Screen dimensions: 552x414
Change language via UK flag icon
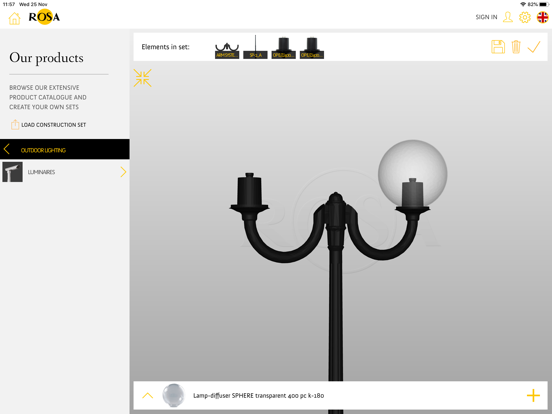coord(542,17)
